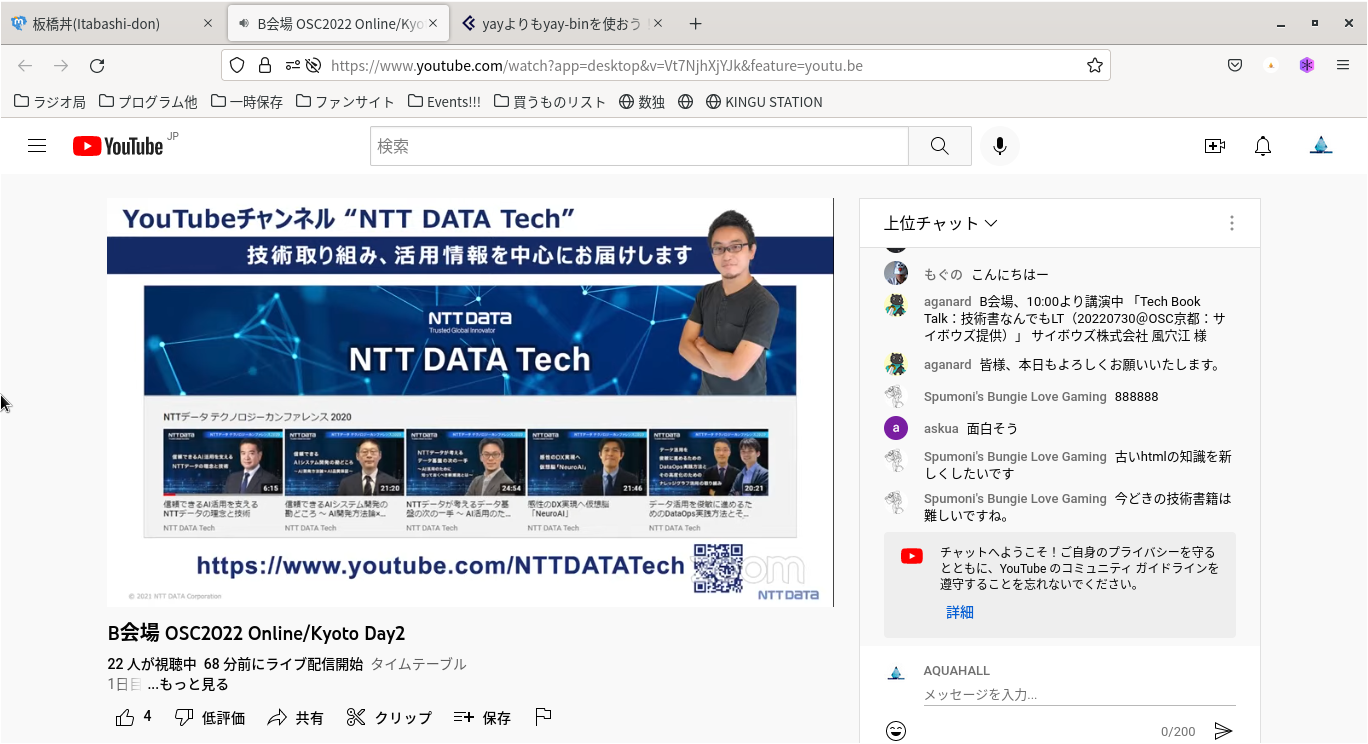1368x744 pixels.
Task: Open the create video camera icon
Action: click(x=1214, y=146)
